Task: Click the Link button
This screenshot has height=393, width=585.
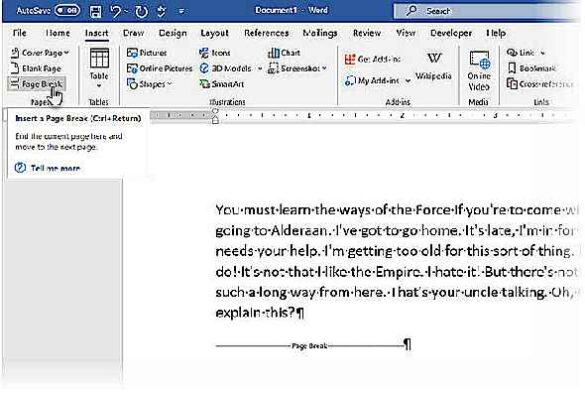Action: pos(521,53)
